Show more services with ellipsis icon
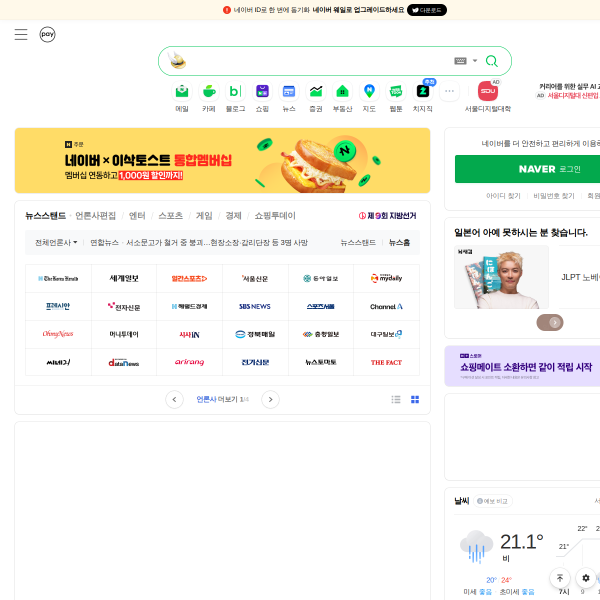Image resolution: width=600 pixels, height=600 pixels. point(450,91)
